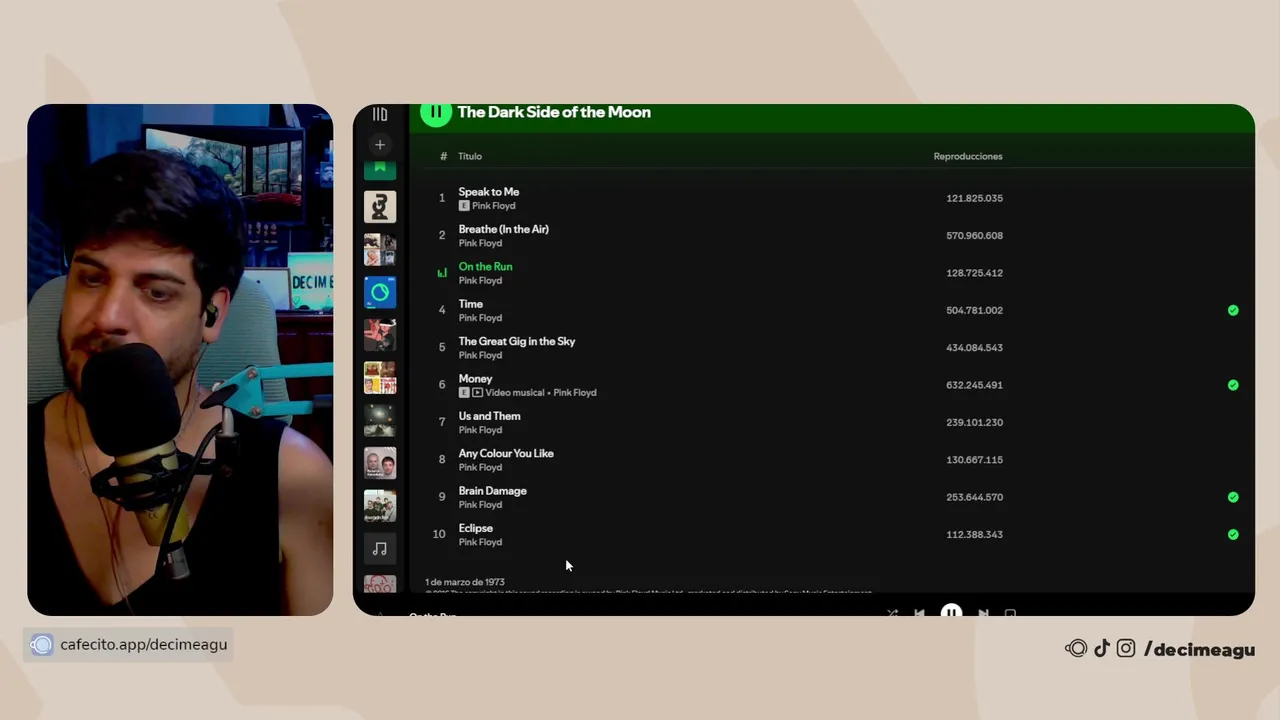
Task: Toggle the saved checkmark for Eclipse
Action: pos(1233,534)
